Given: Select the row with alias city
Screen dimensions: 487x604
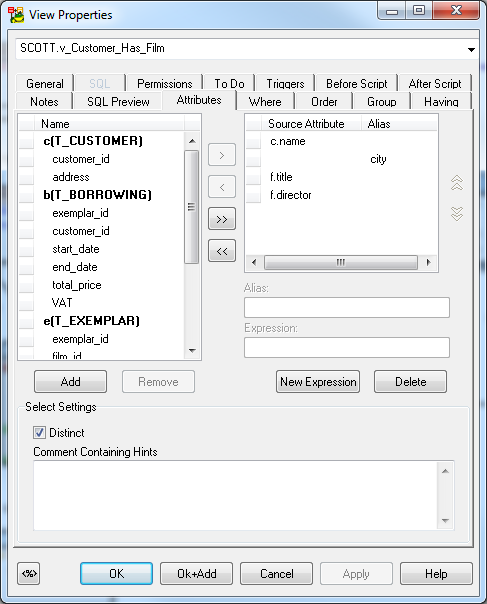Looking at the screenshot, I should [341, 159].
